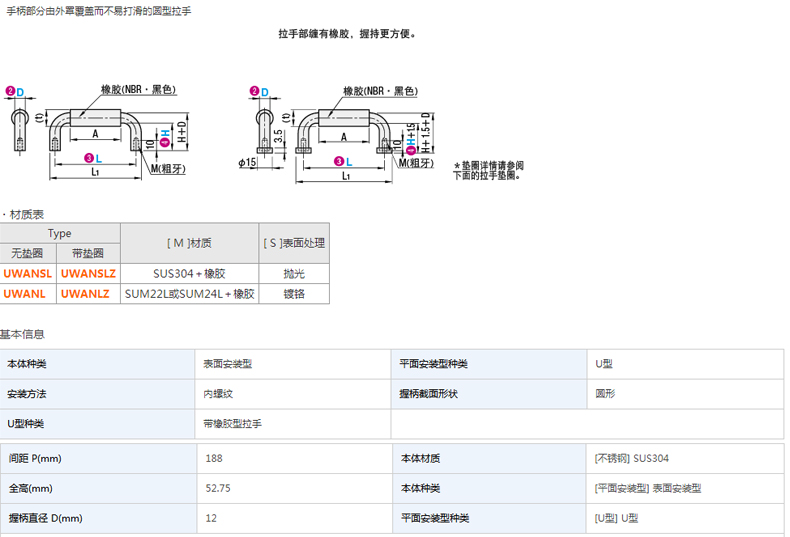Screen dimensions: 790x537
Task: Click the pink number 3 marker on left diagram
Action: click(x=88, y=159)
